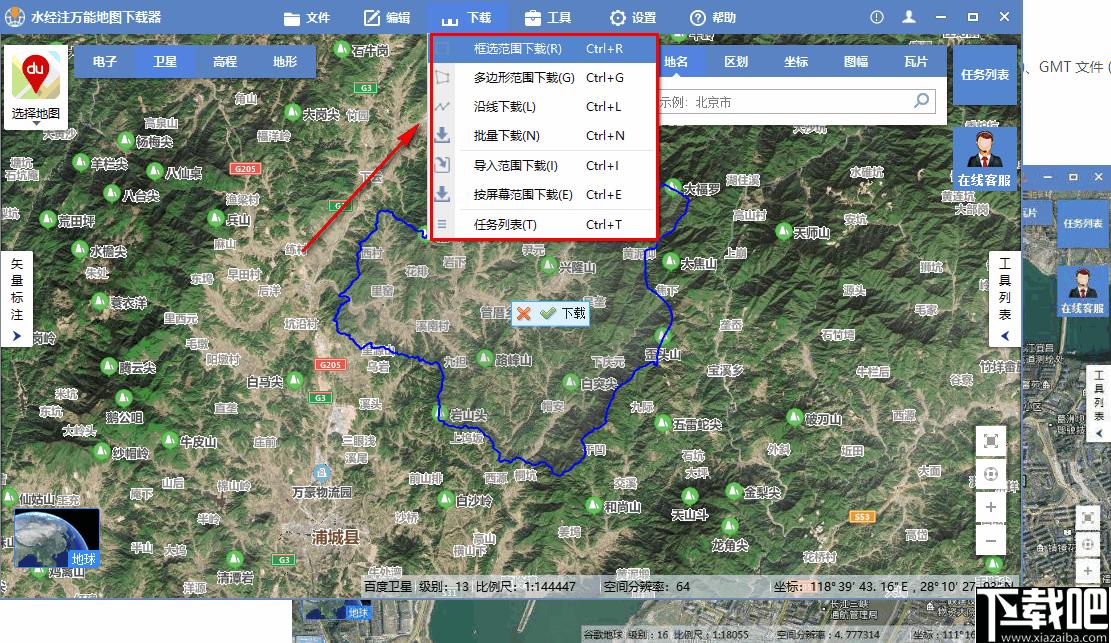
Task: Click the import range download icon
Action: tap(442, 165)
